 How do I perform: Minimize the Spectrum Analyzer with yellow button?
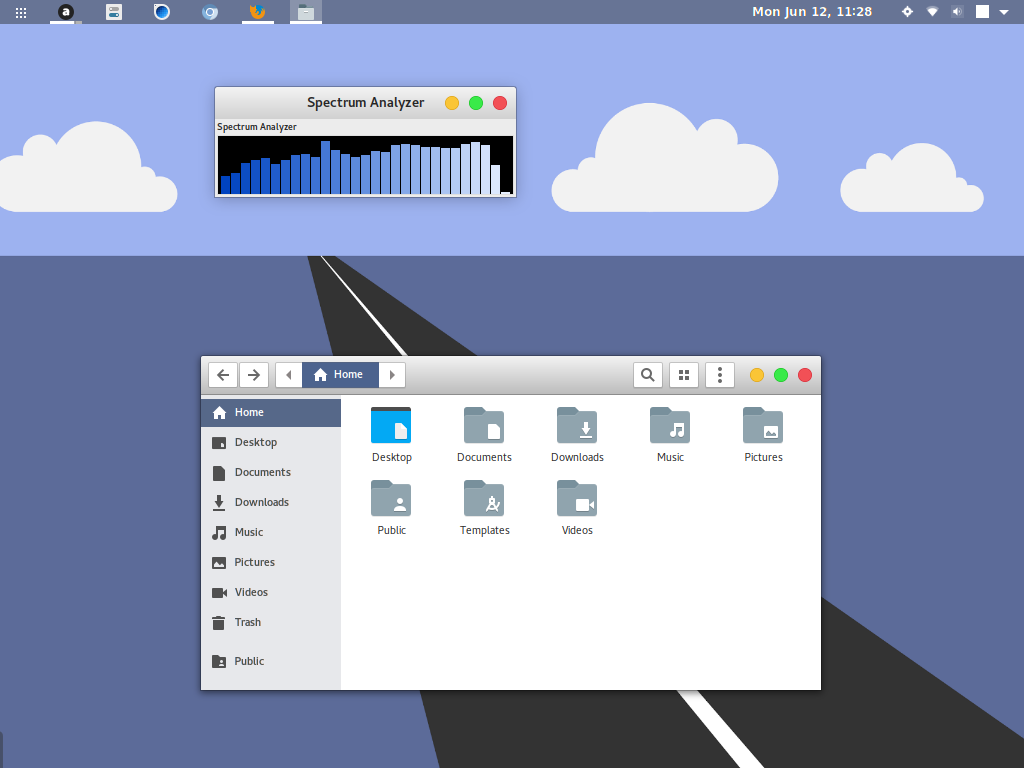452,103
